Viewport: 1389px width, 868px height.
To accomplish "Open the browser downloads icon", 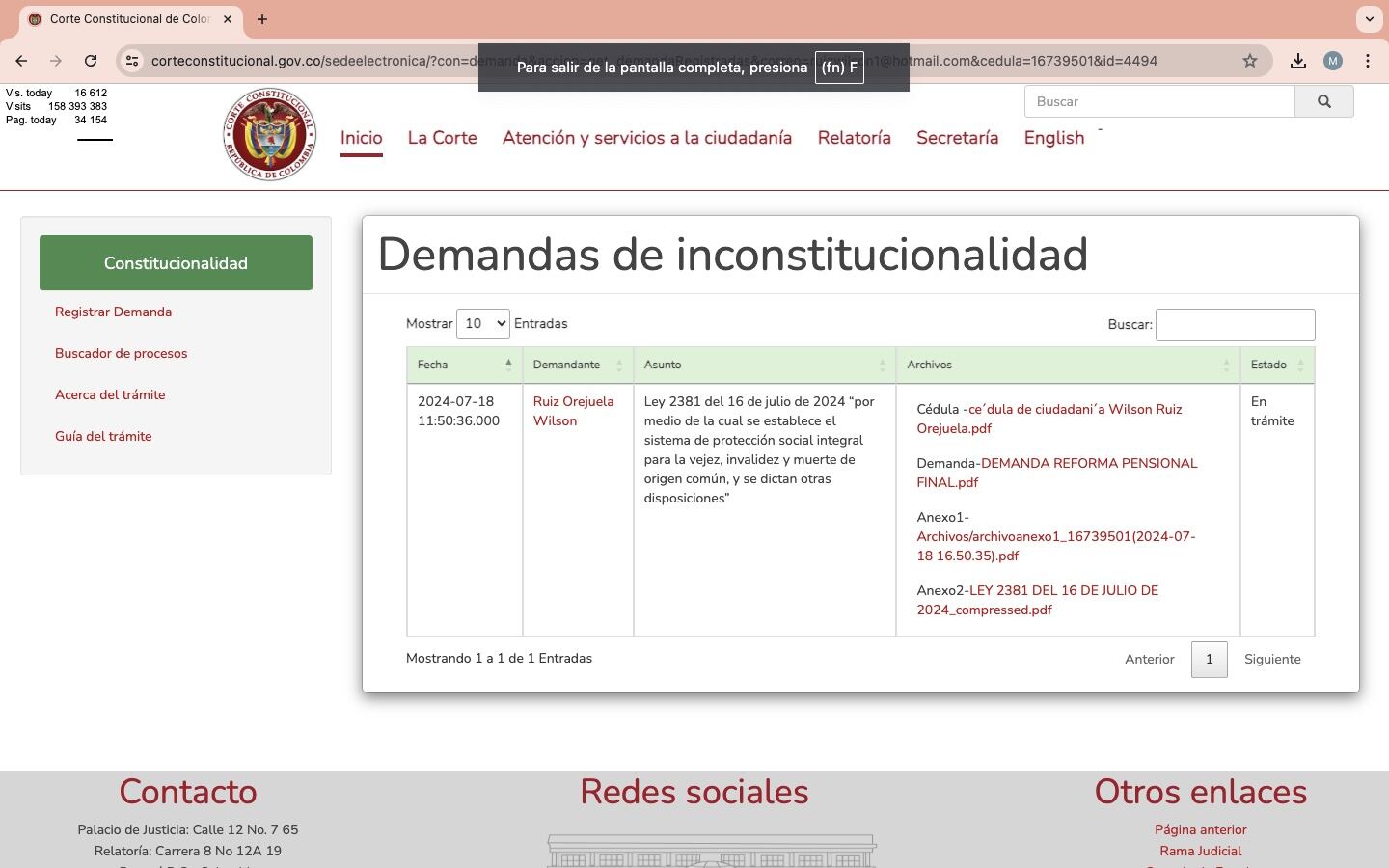I will 1298,61.
